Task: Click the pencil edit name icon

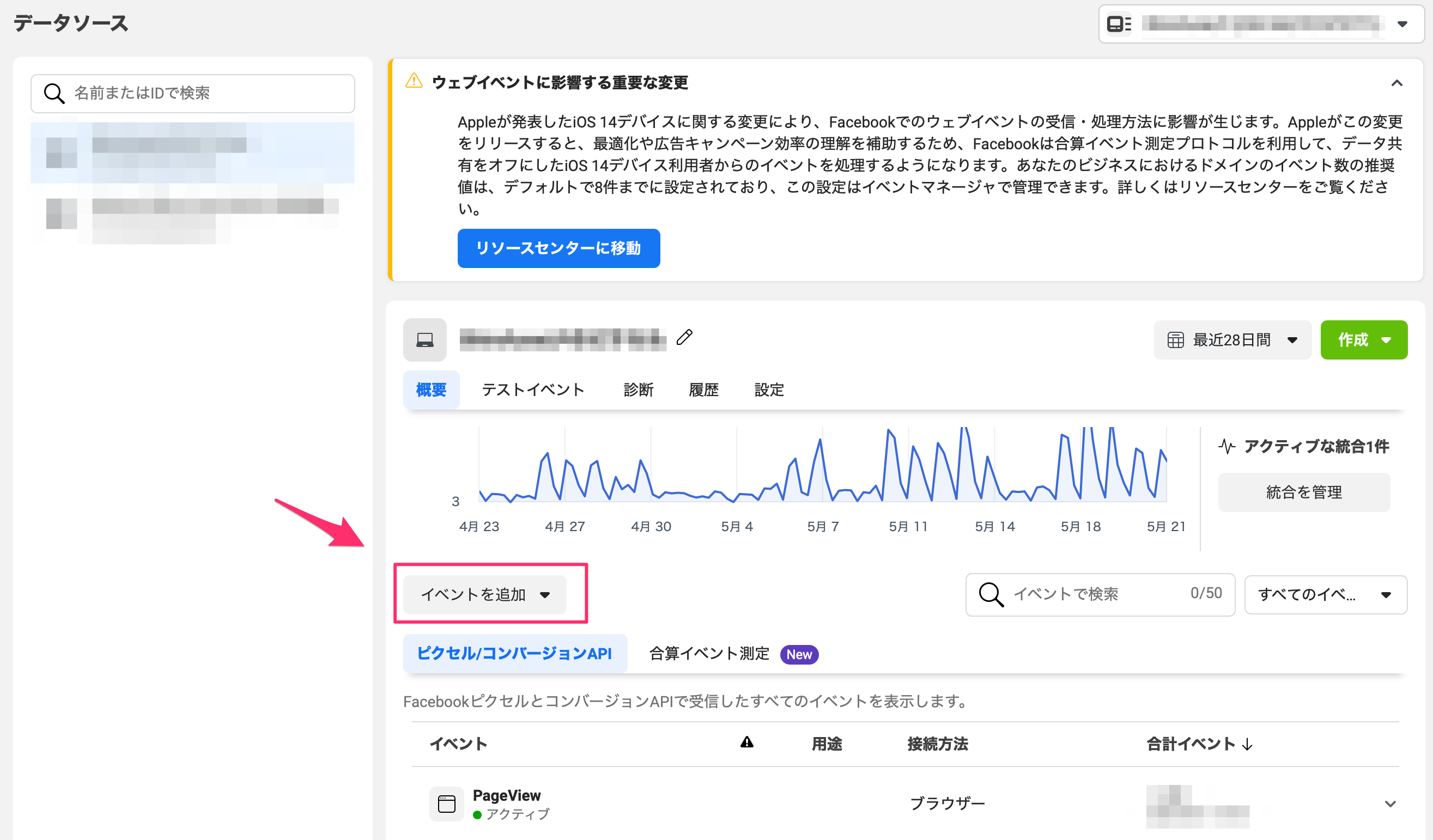Action: pyautogui.click(x=685, y=338)
